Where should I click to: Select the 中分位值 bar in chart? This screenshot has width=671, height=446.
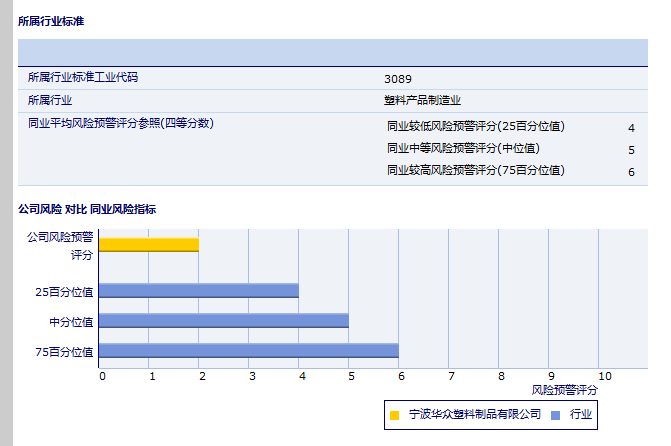point(224,320)
